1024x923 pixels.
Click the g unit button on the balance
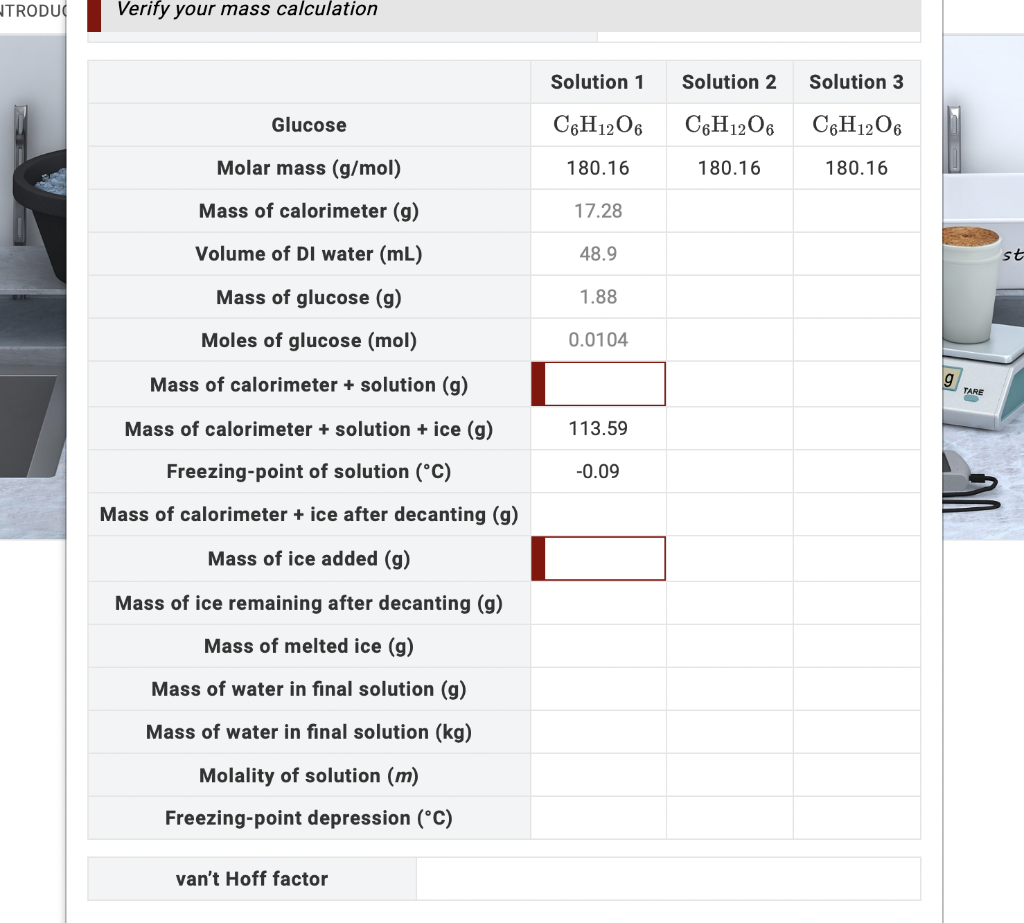(x=950, y=379)
